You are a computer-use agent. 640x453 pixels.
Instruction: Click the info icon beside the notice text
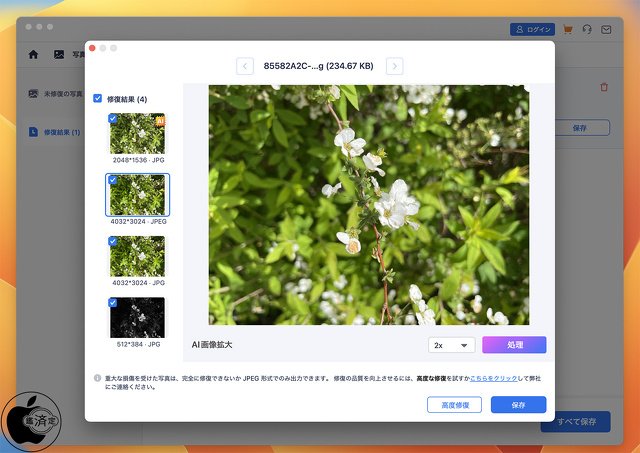[98, 378]
